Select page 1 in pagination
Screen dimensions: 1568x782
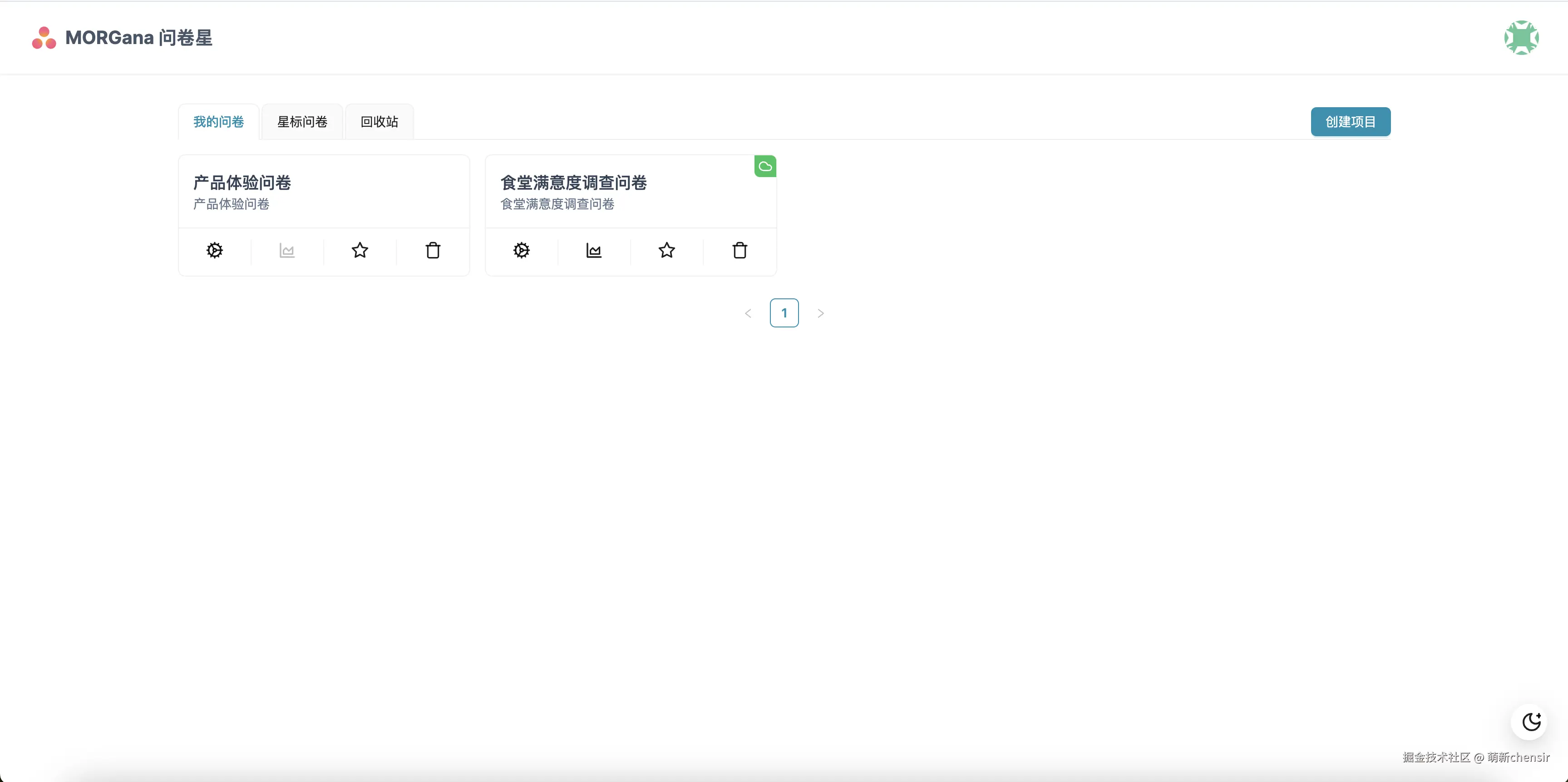point(784,313)
